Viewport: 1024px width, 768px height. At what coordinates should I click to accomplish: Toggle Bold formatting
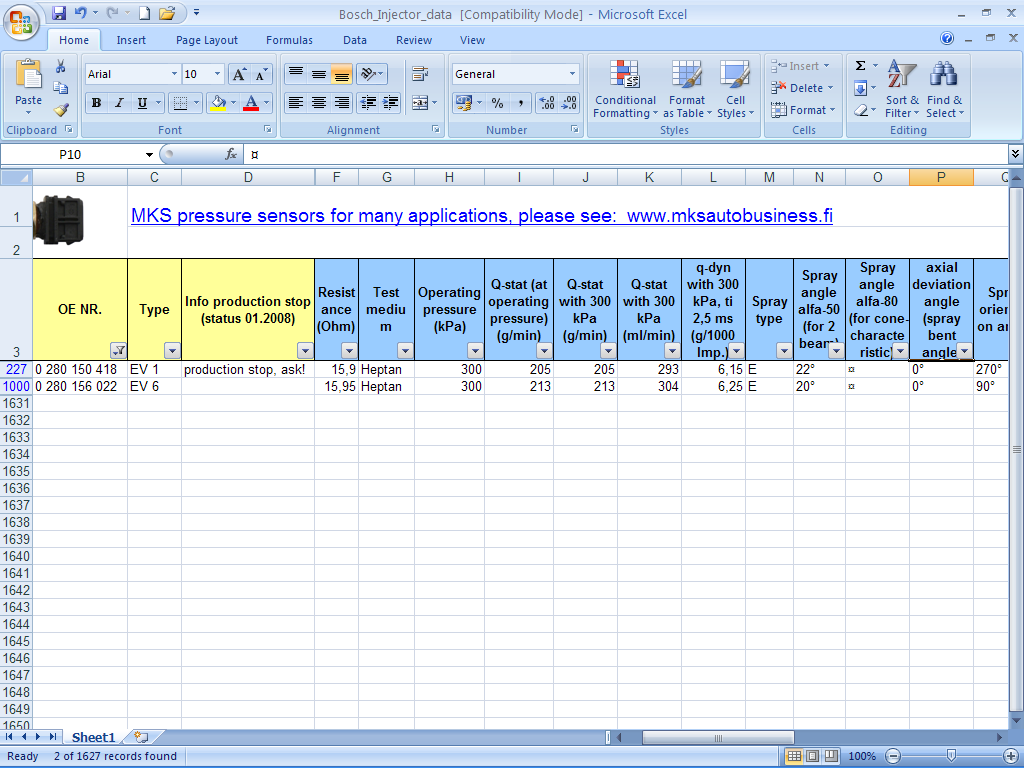(96, 103)
